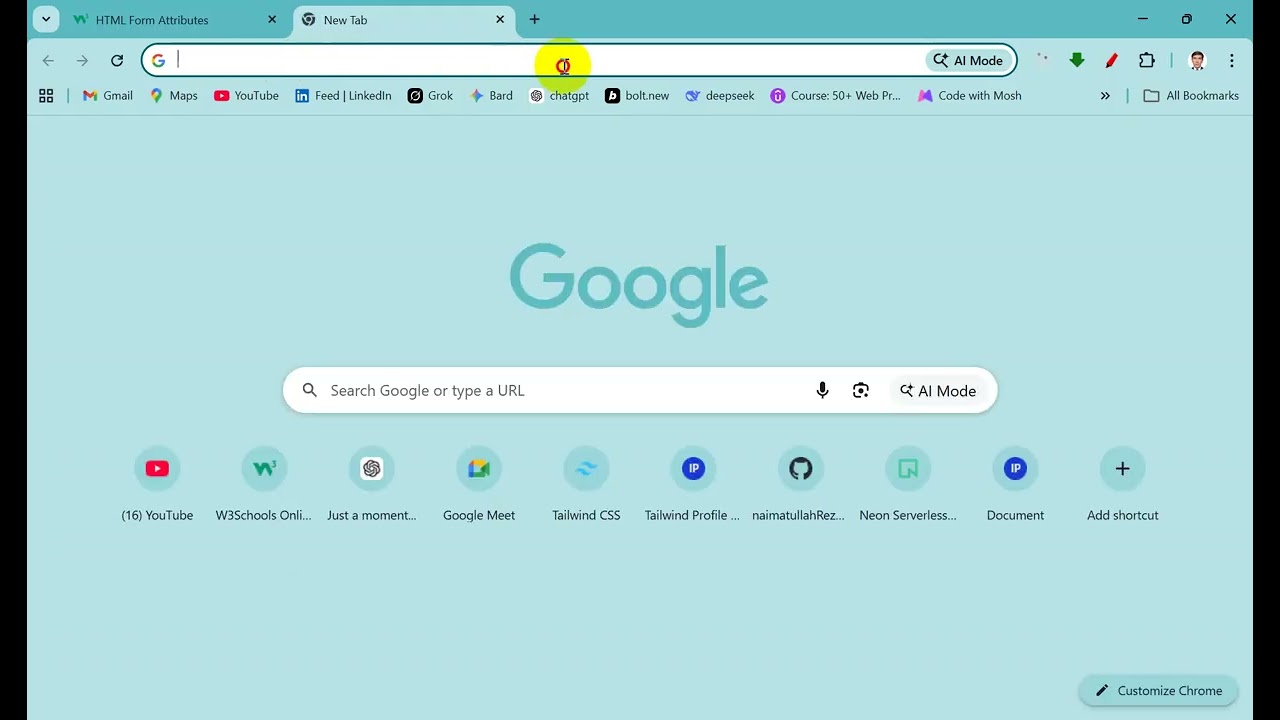The height and width of the screenshot is (720, 1280).
Task: Click AI Mode in the address bar
Action: click(968, 60)
